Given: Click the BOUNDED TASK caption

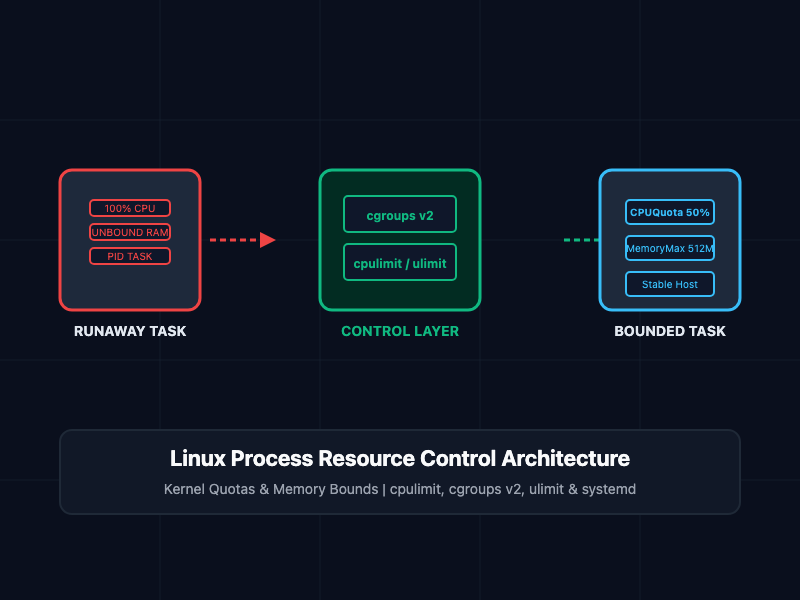Looking at the screenshot, I should [x=670, y=331].
